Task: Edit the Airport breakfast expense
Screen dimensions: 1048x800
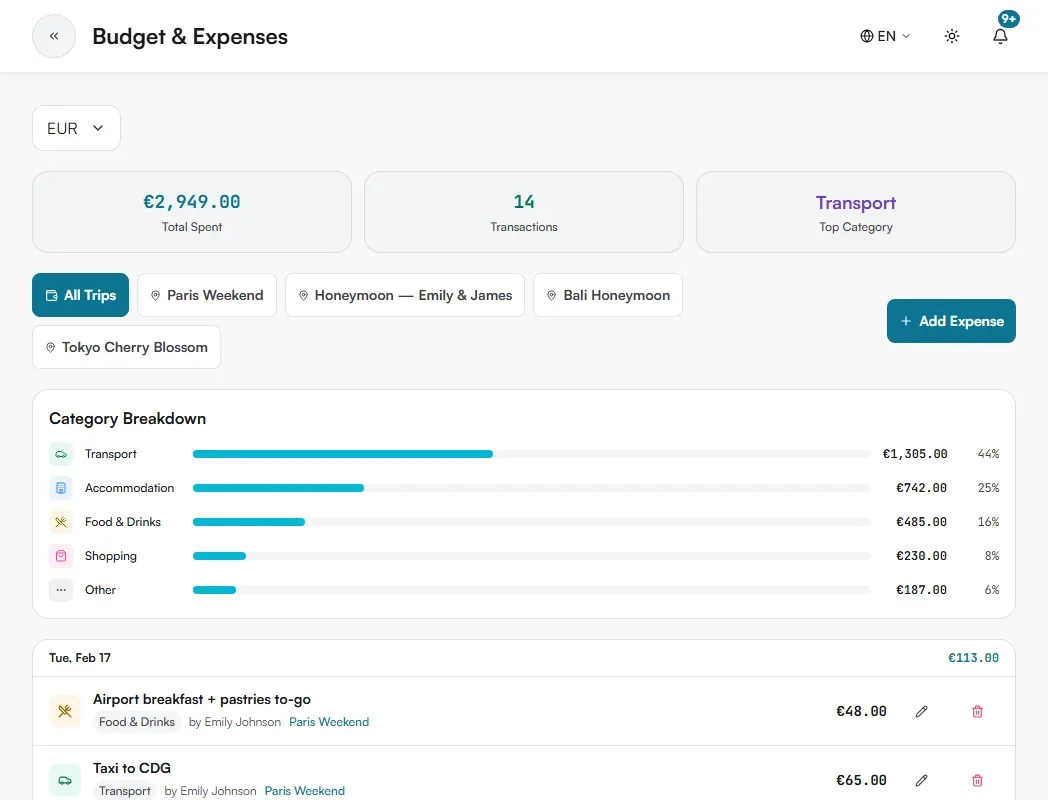Action: coord(921,711)
